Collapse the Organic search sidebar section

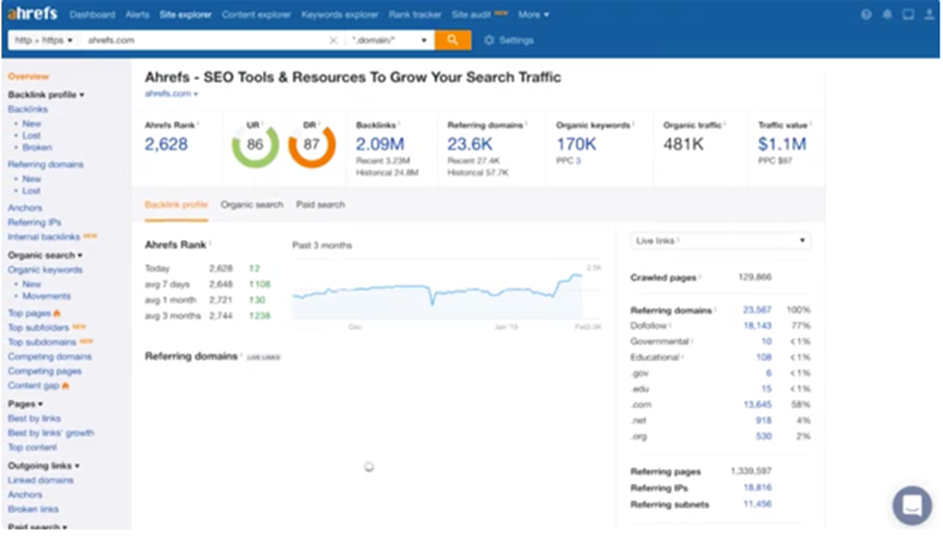pyautogui.click(x=45, y=256)
